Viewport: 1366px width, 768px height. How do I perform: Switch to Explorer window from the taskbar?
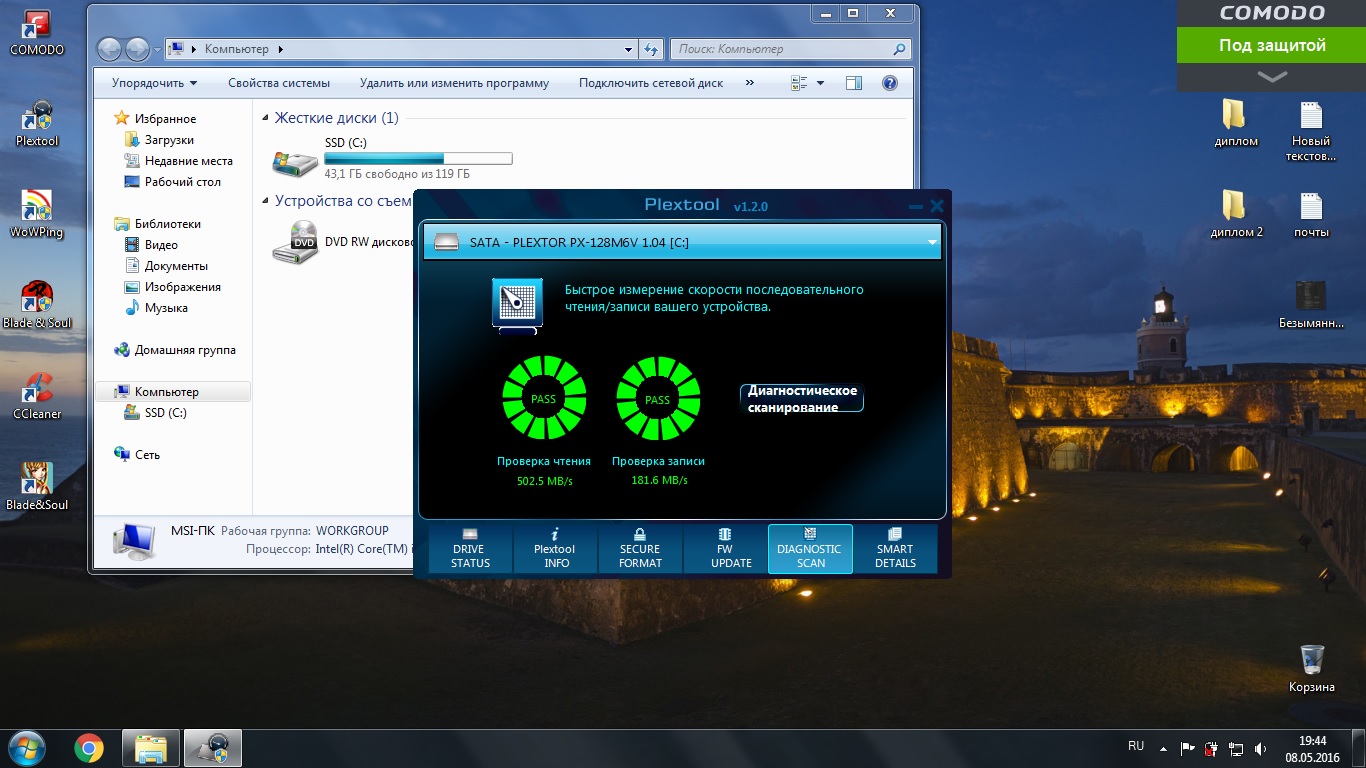pyautogui.click(x=152, y=748)
